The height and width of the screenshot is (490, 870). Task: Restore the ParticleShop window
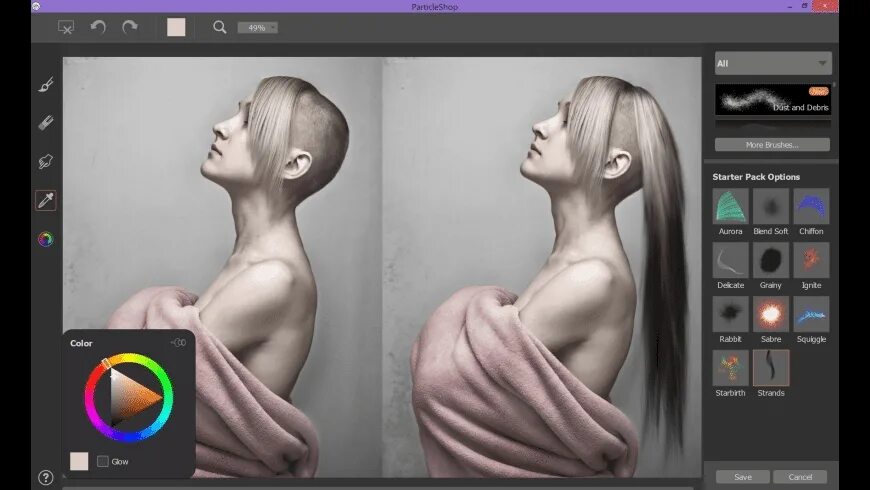[x=805, y=6]
